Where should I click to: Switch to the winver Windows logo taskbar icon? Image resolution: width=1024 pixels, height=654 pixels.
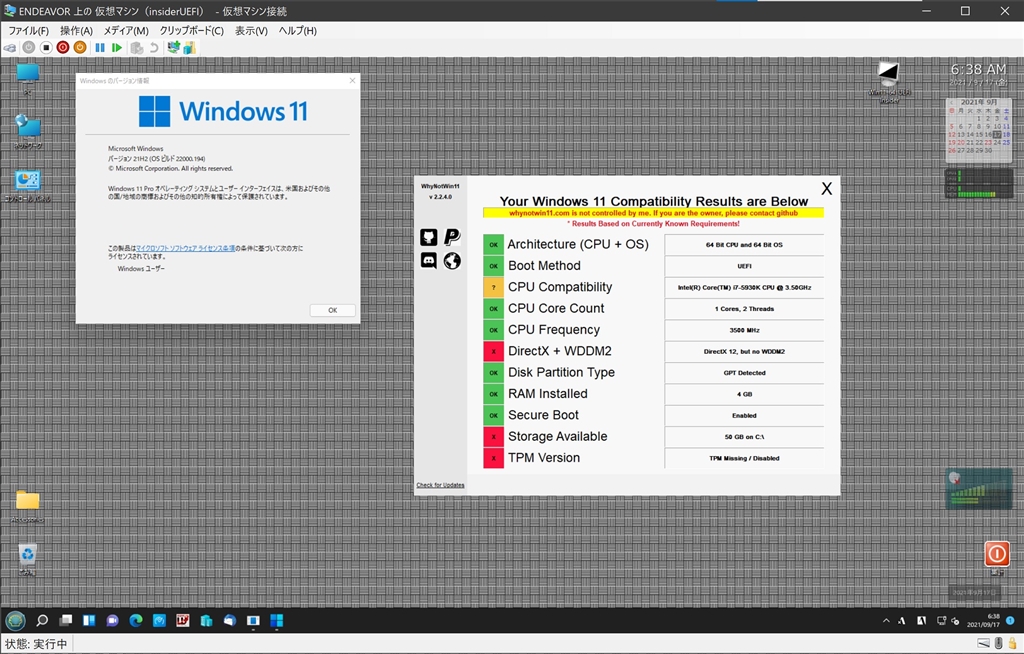(x=276, y=621)
